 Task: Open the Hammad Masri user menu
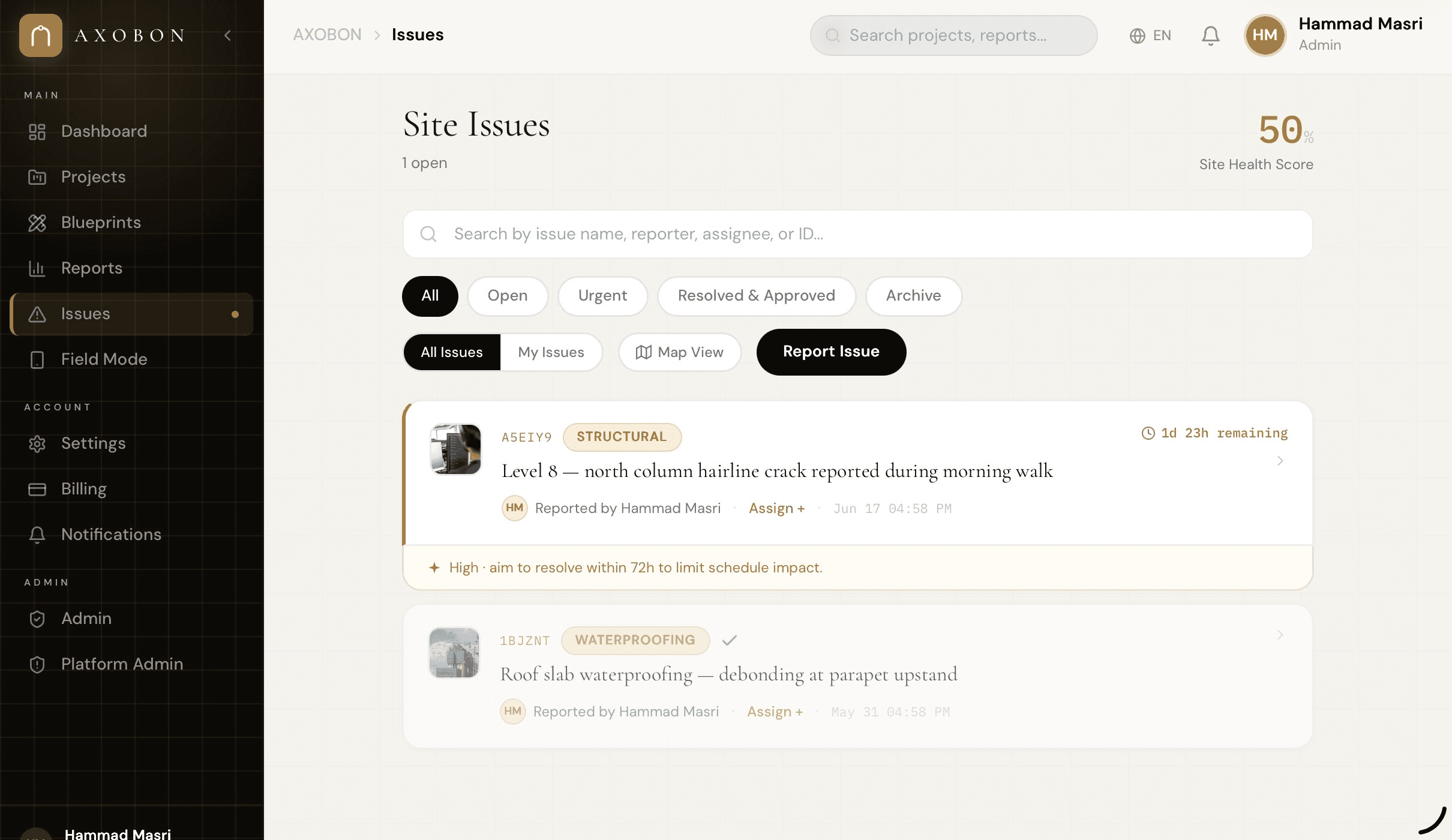[1334, 35]
